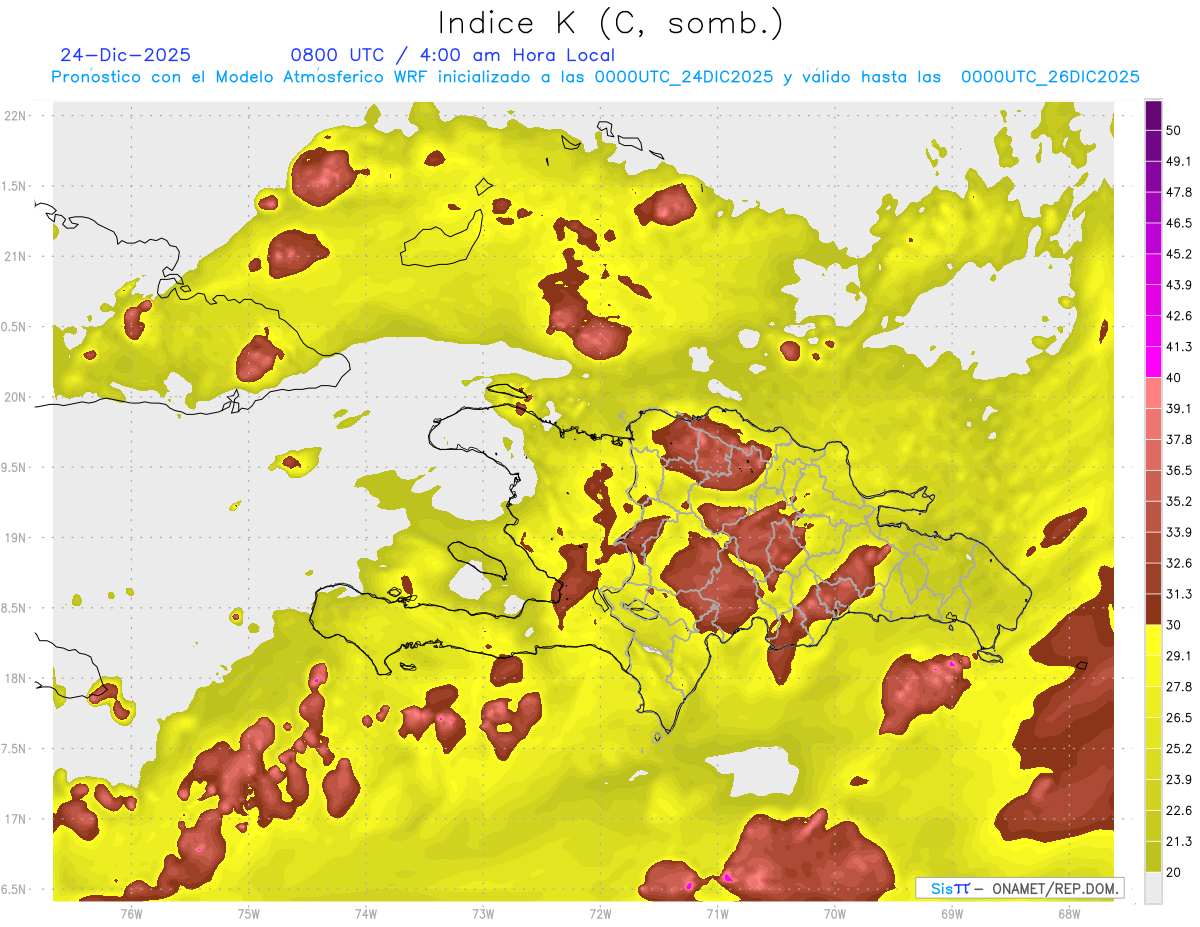Click the bright yellow colorbar segment above the 29.1 label
1200x927 pixels.
[x=1153, y=640]
